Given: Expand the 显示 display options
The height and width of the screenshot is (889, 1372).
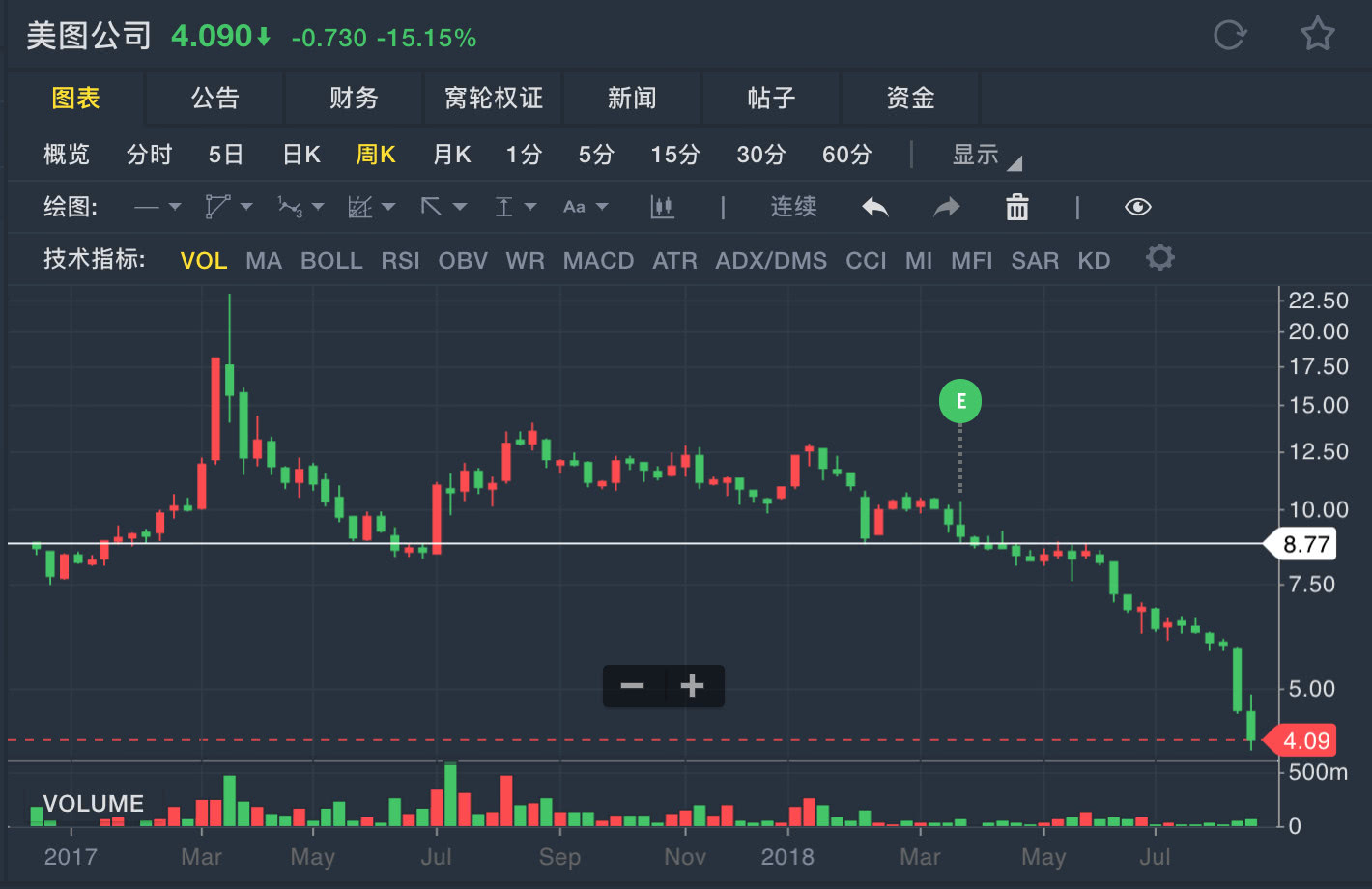Looking at the screenshot, I should click(x=986, y=156).
